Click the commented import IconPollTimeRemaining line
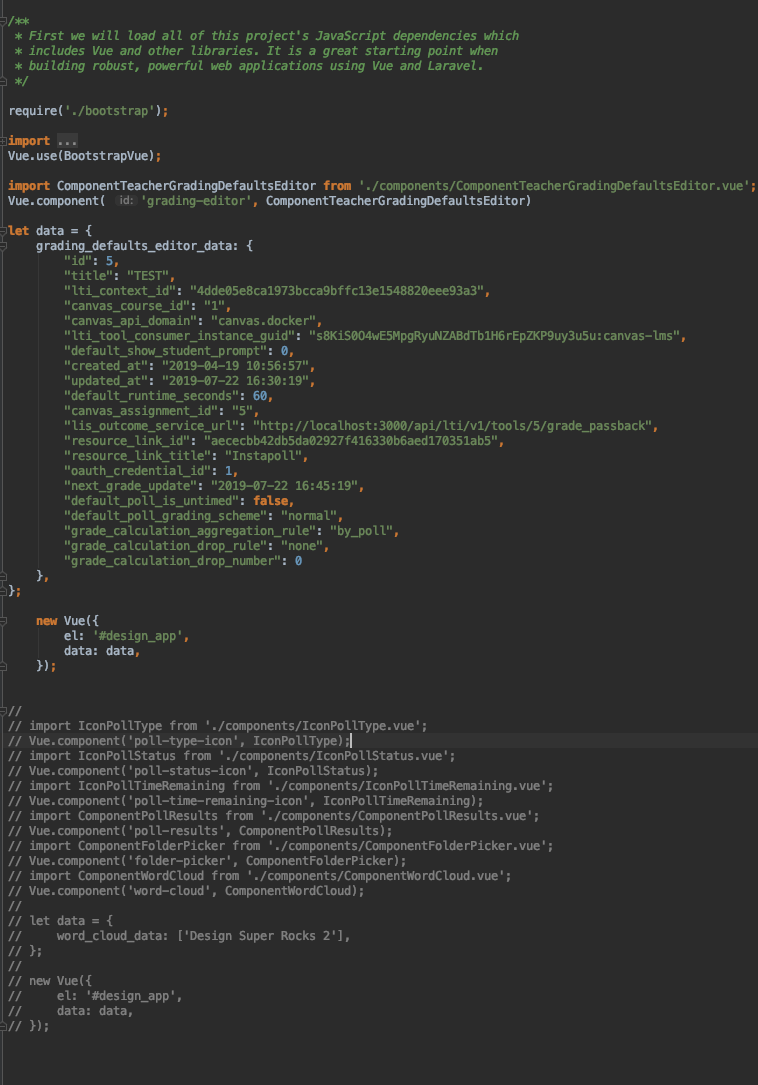 pos(280,786)
